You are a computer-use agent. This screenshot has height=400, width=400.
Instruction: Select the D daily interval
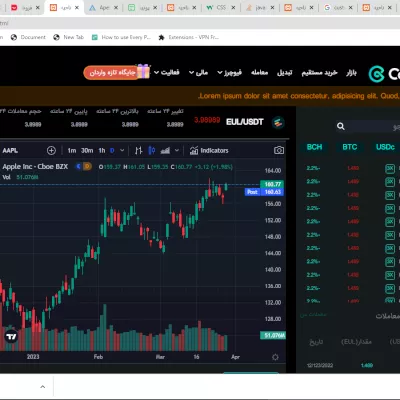tap(112, 151)
